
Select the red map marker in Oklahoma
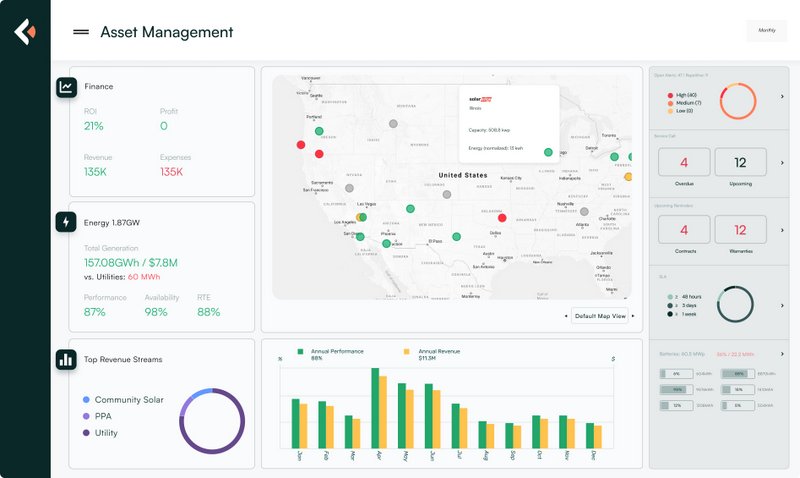coord(502,218)
